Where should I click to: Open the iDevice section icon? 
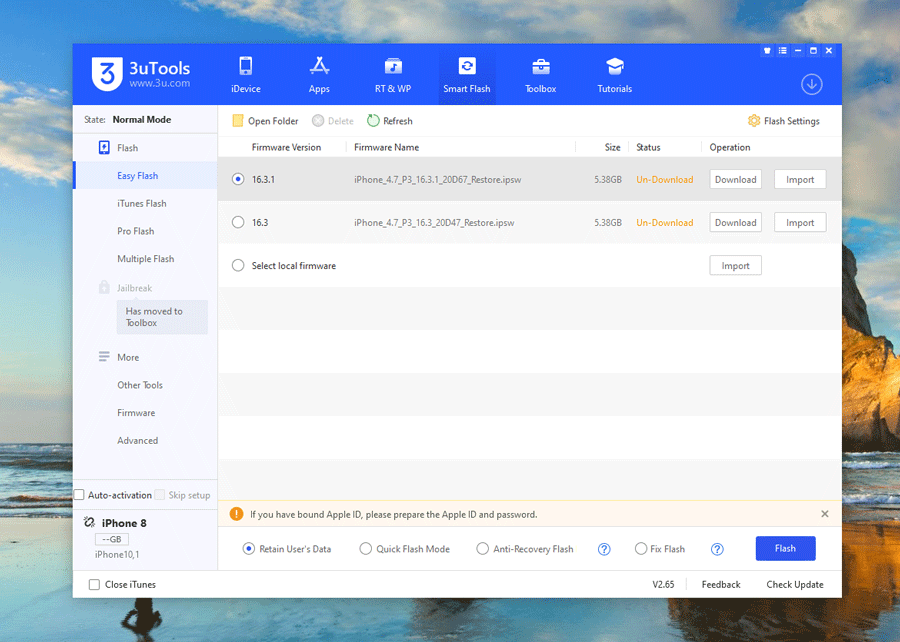point(245,67)
